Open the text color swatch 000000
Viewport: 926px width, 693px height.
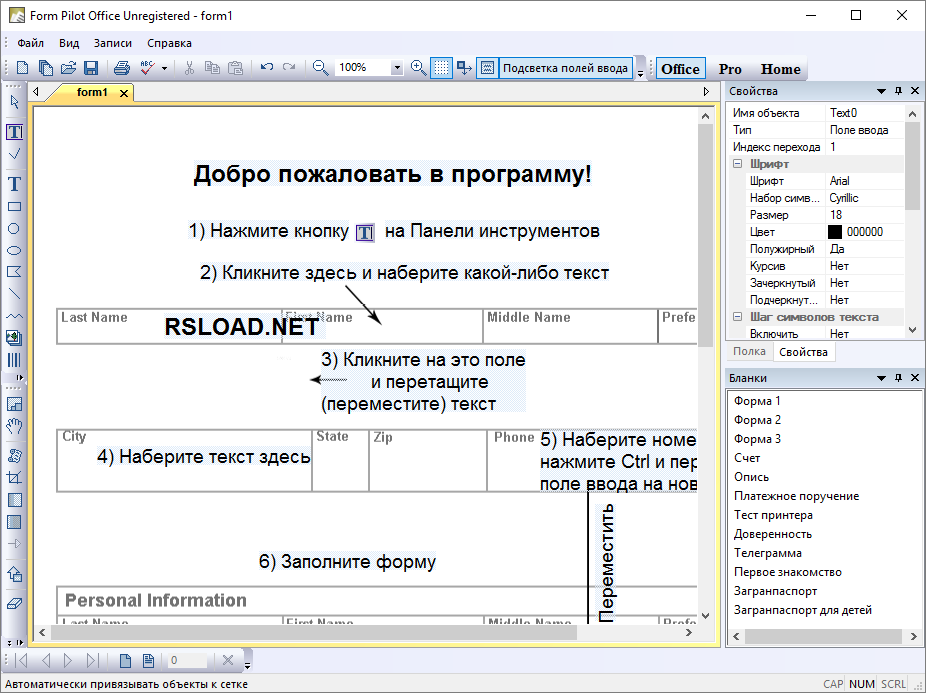[837, 231]
